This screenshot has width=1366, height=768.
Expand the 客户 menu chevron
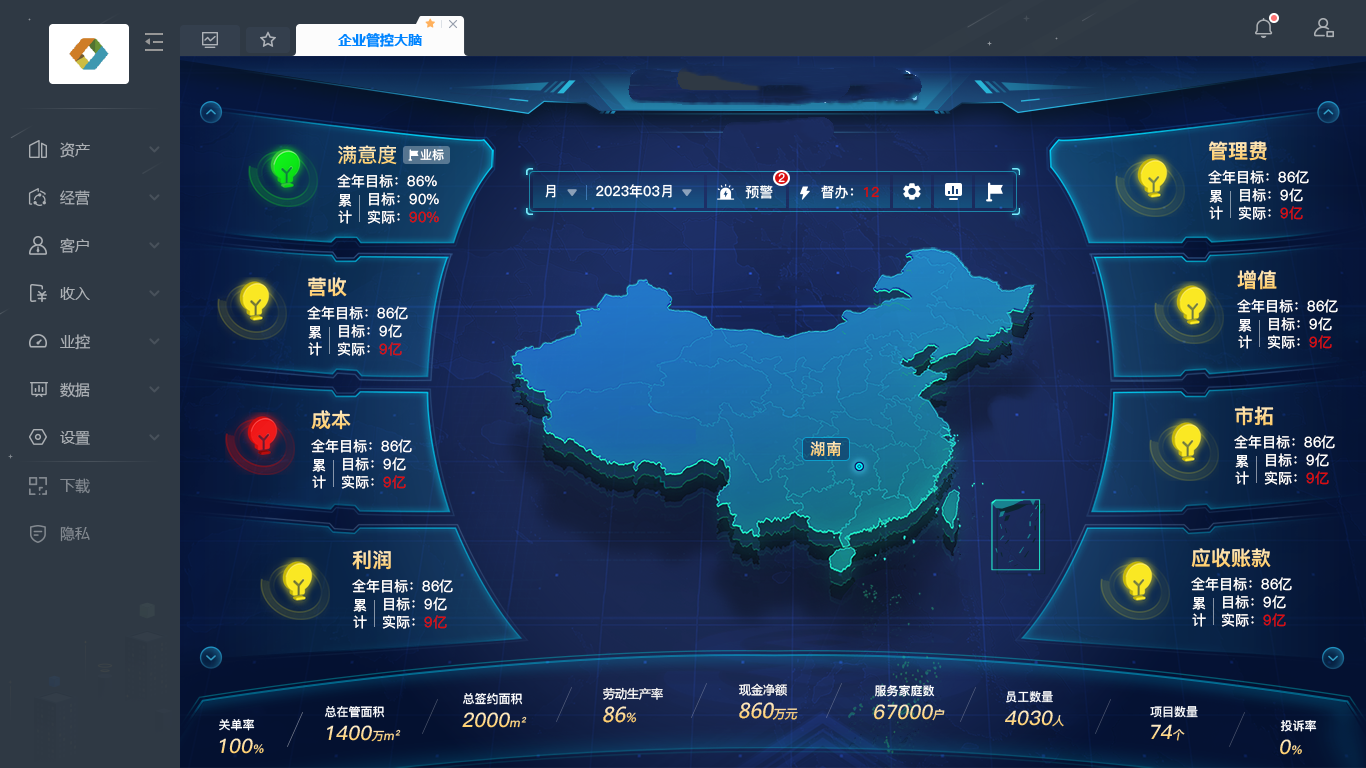(154, 245)
